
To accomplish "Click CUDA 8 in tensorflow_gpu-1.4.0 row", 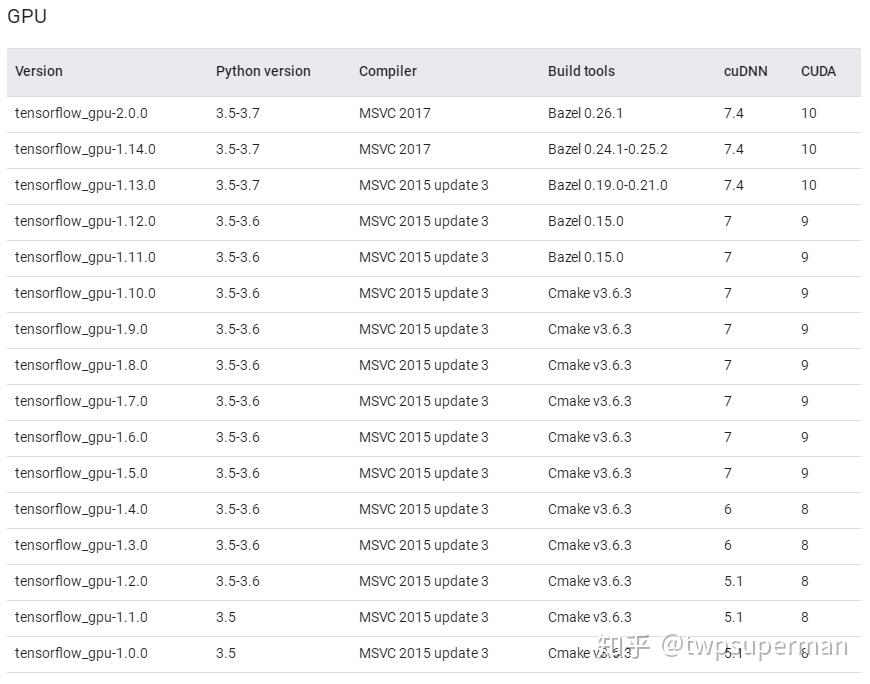I will tap(805, 510).
